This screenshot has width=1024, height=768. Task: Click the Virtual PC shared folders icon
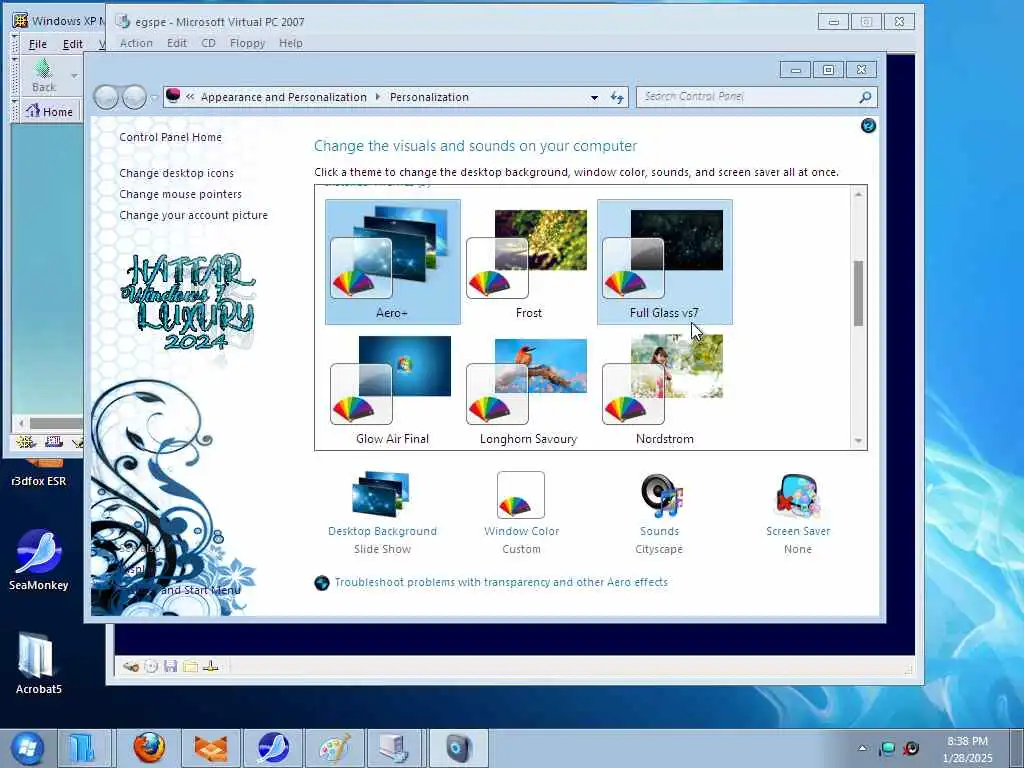(x=190, y=667)
